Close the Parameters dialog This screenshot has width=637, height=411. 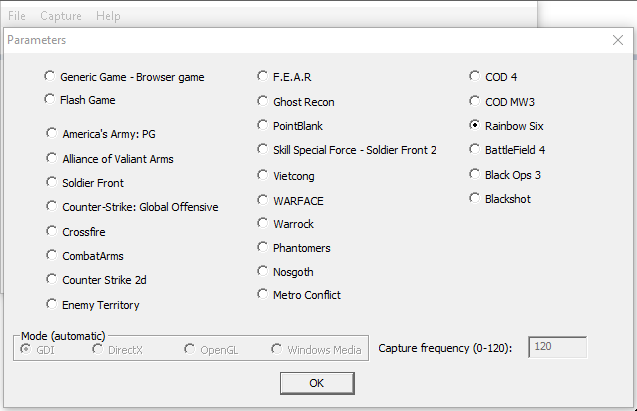[x=618, y=40]
